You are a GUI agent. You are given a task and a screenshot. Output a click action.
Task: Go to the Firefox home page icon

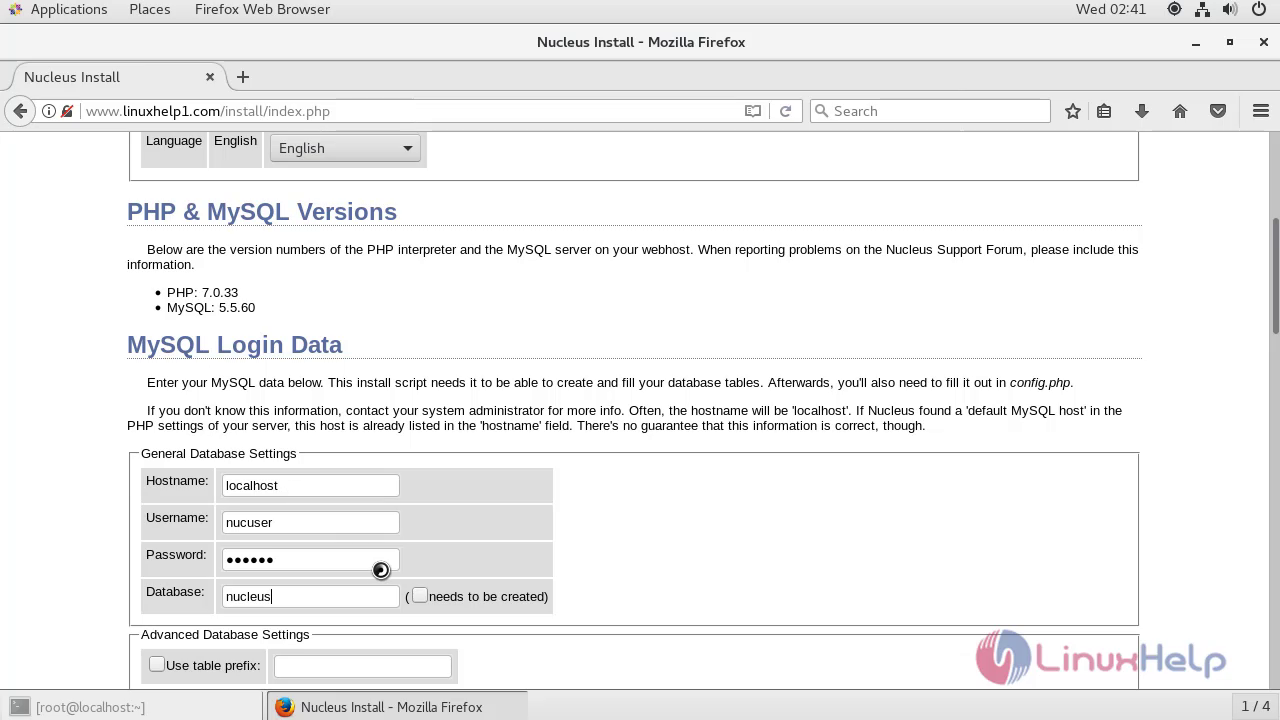click(x=1180, y=111)
